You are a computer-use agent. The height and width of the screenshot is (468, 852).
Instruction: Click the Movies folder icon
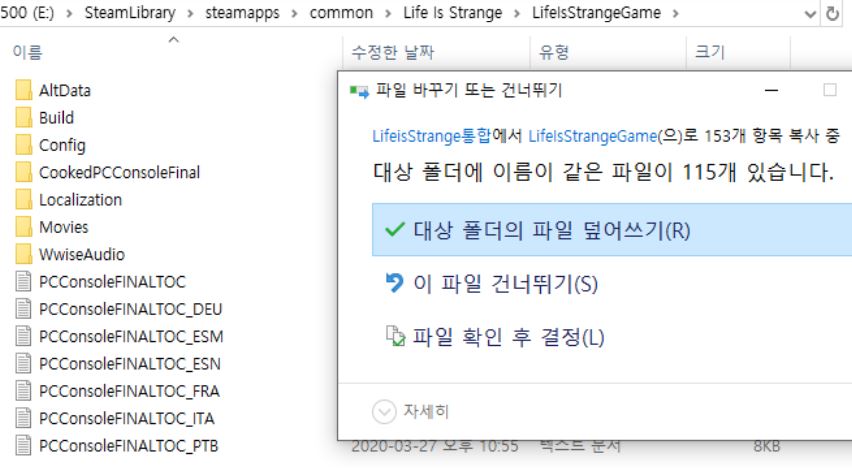pos(23,227)
